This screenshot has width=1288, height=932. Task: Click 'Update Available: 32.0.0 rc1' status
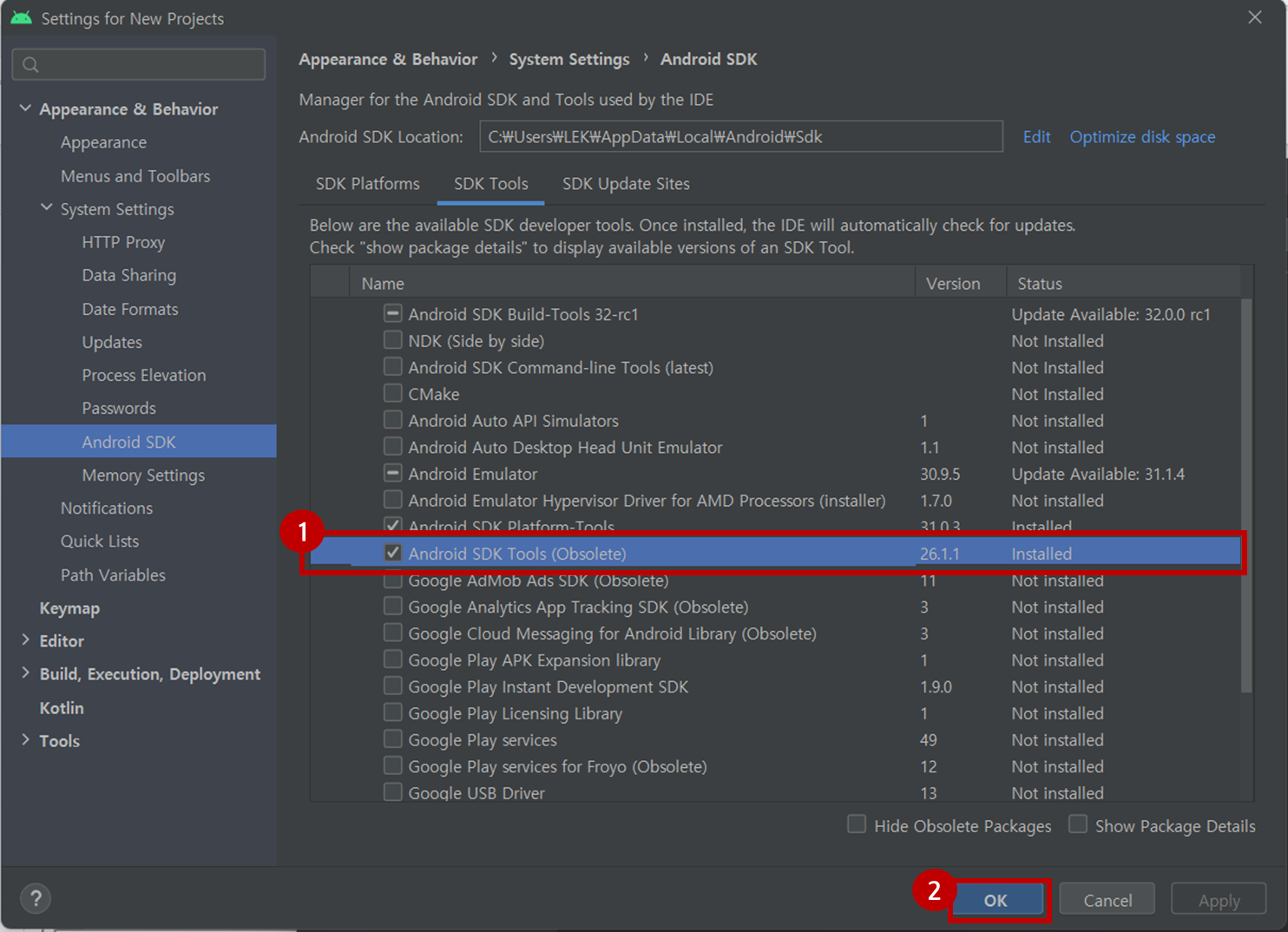[1111, 314]
